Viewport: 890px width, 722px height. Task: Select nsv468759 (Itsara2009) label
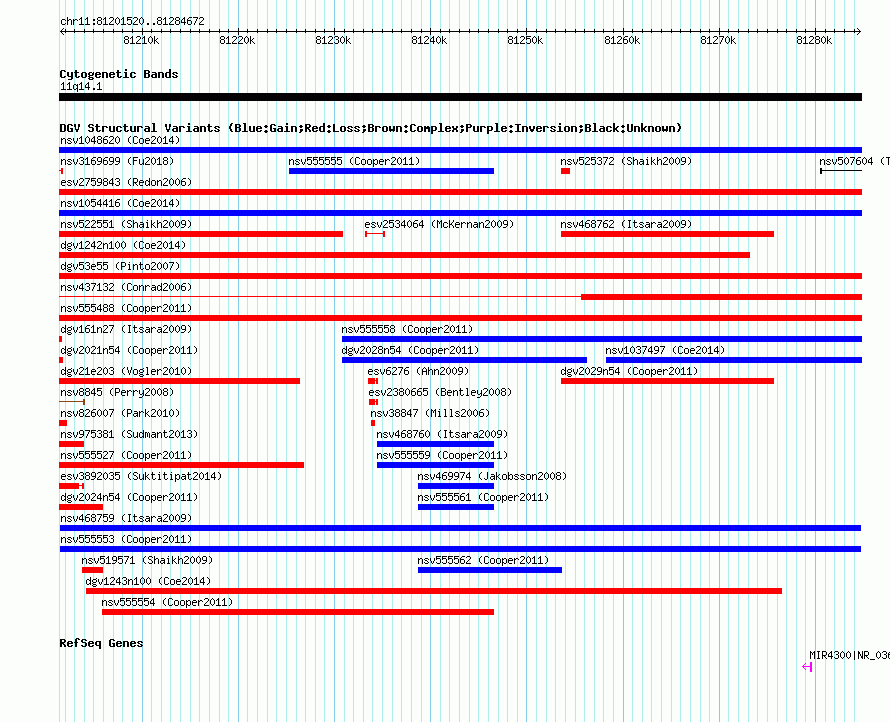tap(126, 518)
